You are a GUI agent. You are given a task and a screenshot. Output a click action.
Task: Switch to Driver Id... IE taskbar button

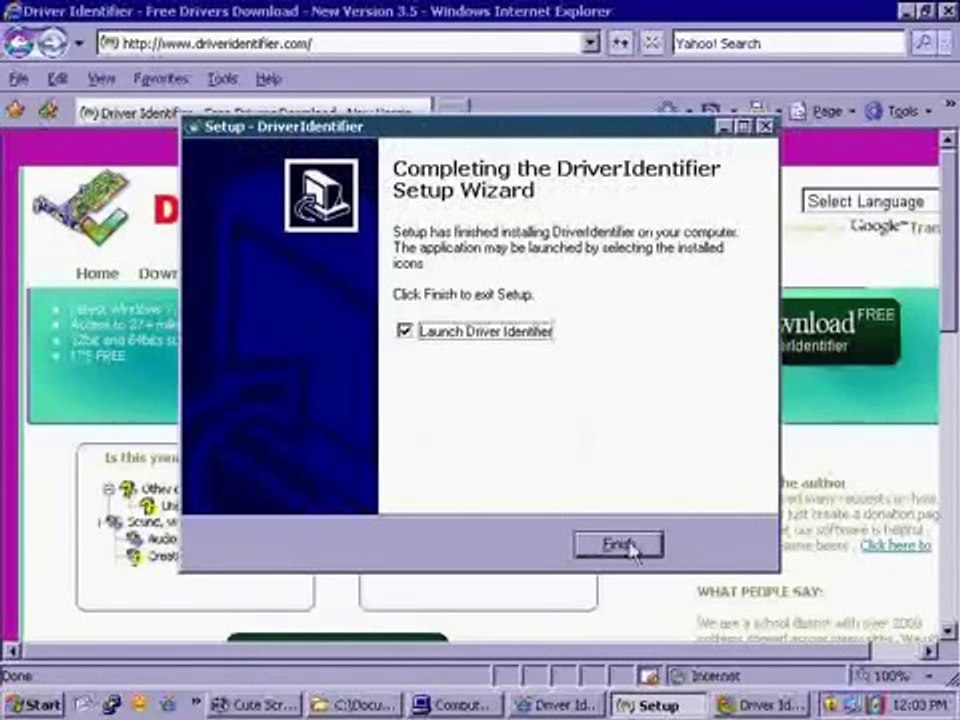[x=557, y=705]
